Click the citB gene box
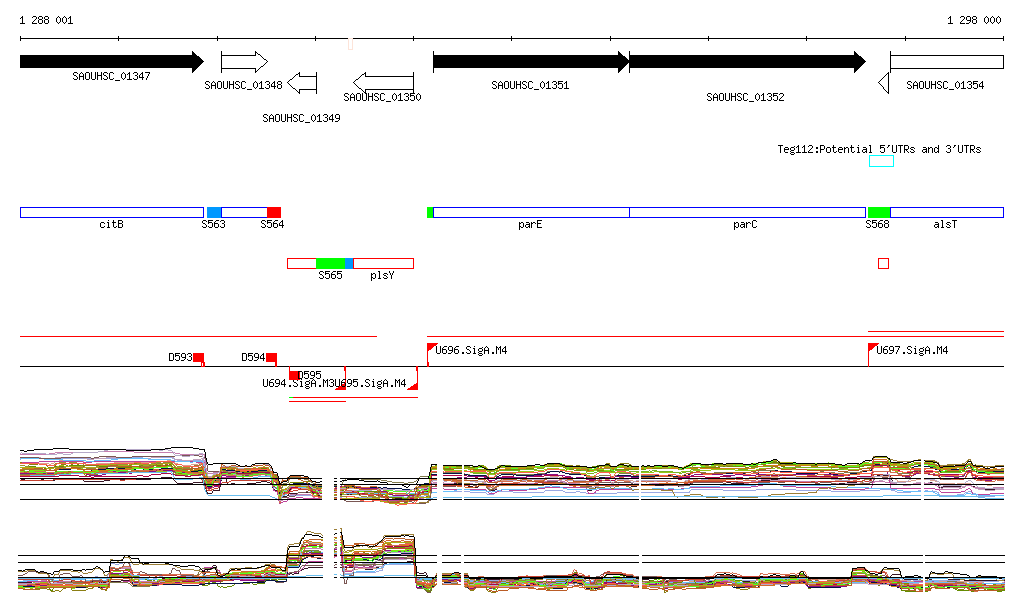This screenshot has height=611, width=1024. [x=112, y=213]
